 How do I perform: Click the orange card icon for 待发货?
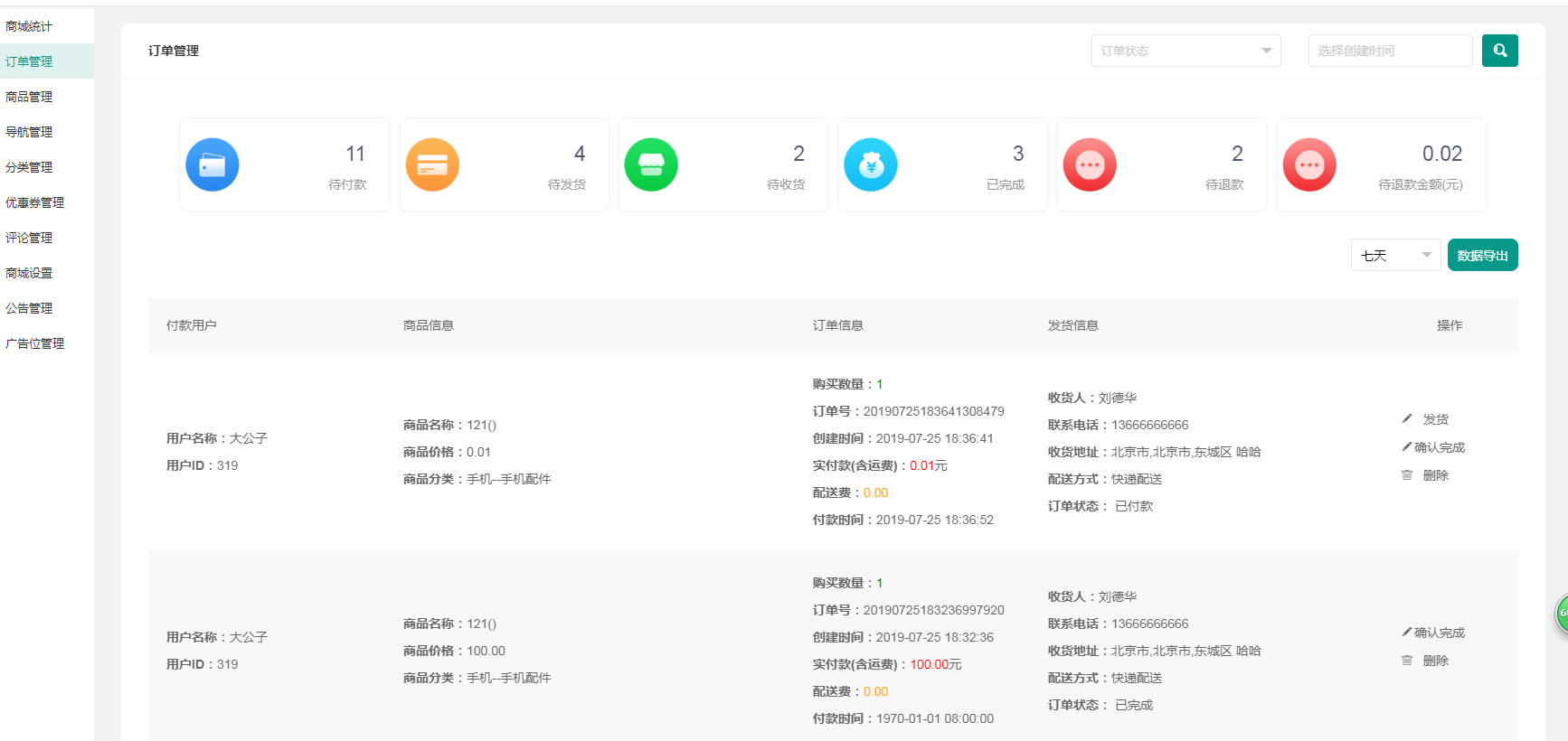432,164
